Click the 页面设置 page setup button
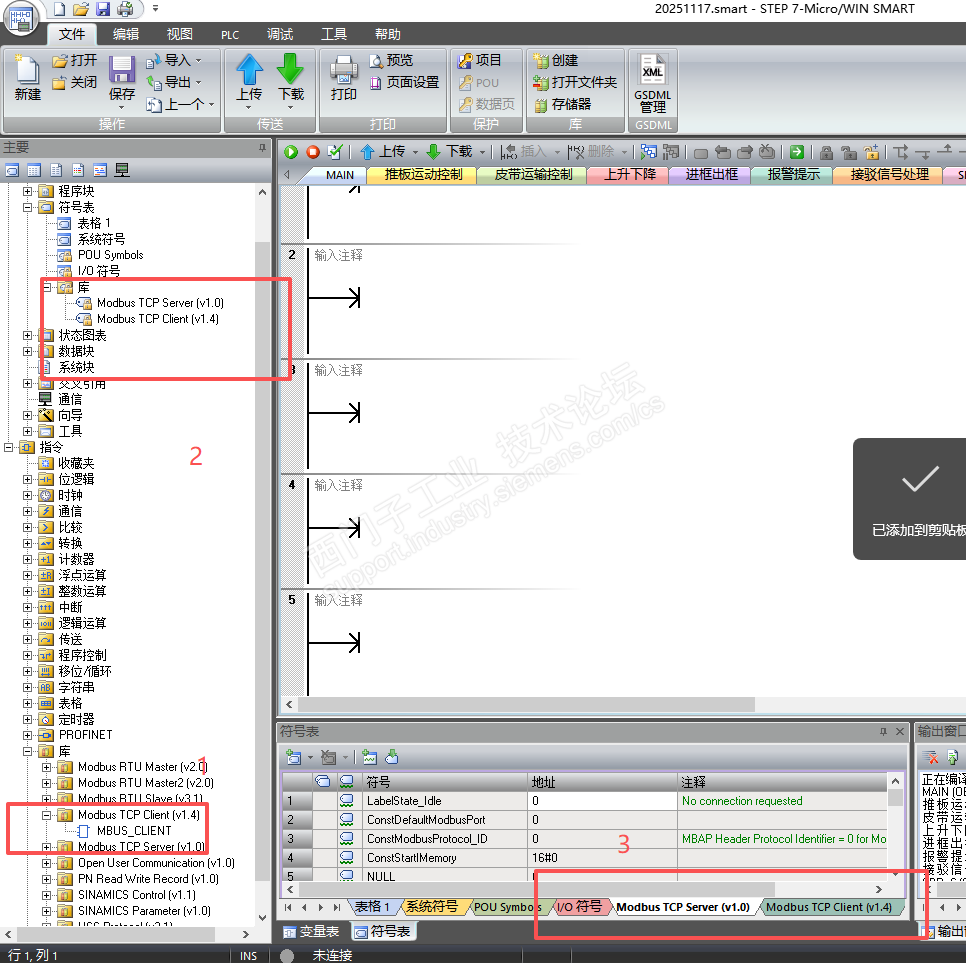The height and width of the screenshot is (963, 966). 404,83
